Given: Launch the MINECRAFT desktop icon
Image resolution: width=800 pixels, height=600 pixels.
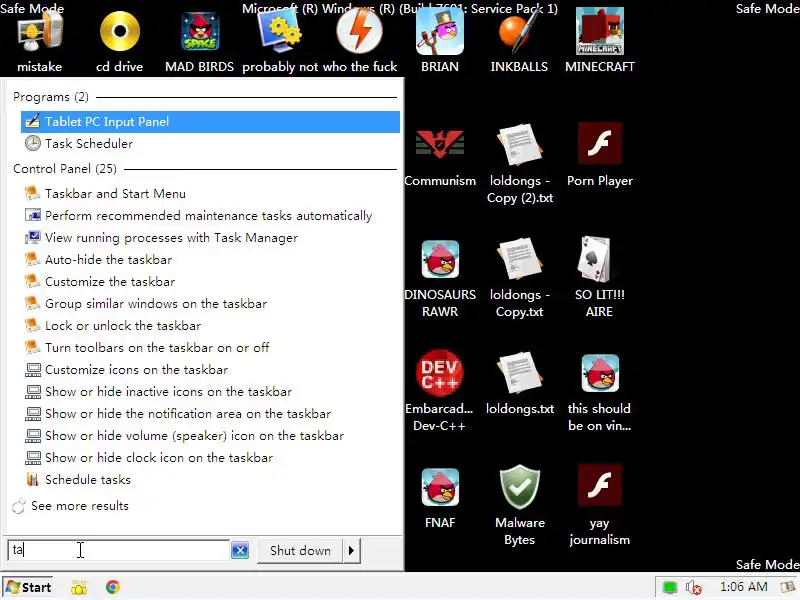Looking at the screenshot, I should (x=599, y=32).
